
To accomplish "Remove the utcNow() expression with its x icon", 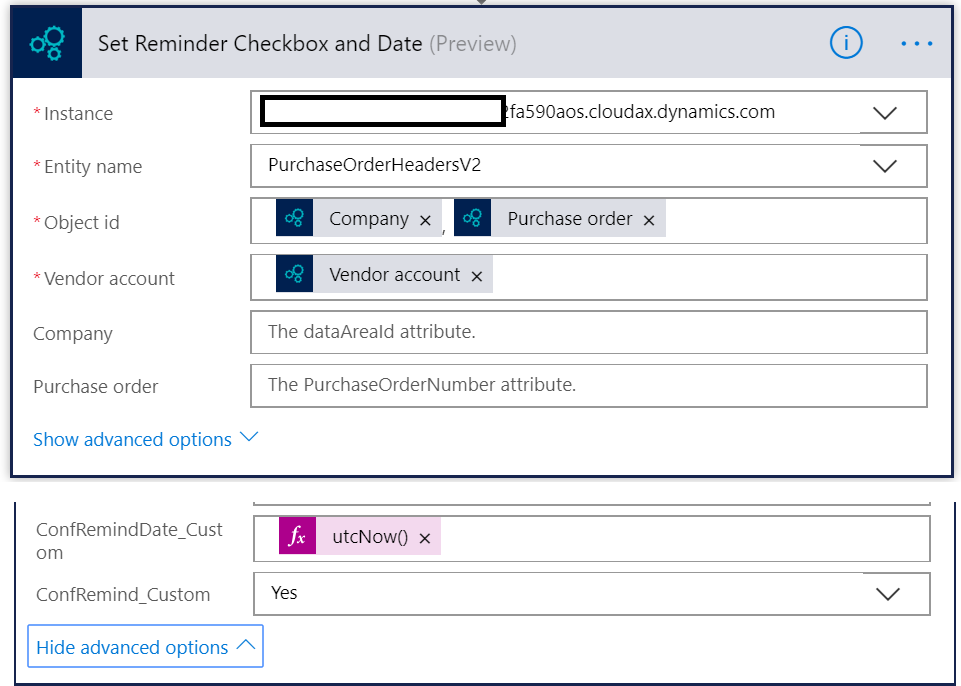I will pos(425,536).
